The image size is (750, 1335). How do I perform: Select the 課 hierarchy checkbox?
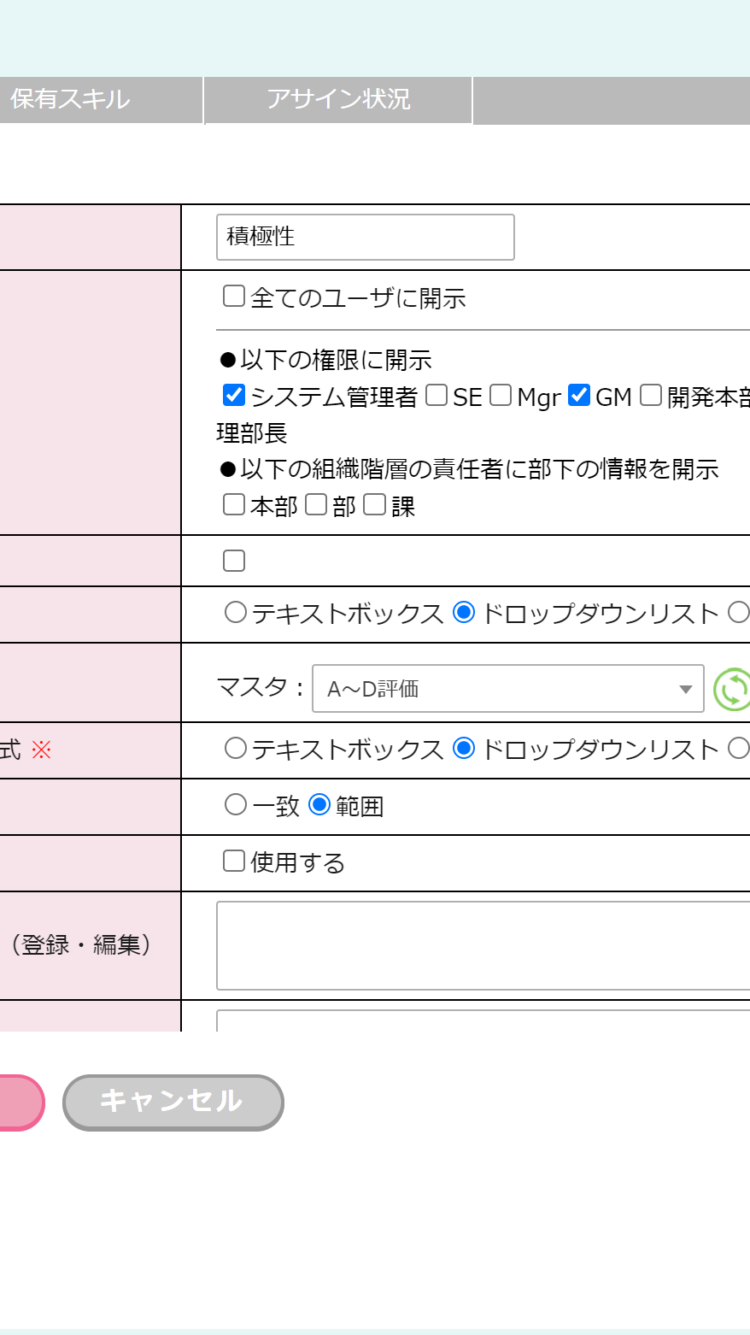tap(375, 505)
